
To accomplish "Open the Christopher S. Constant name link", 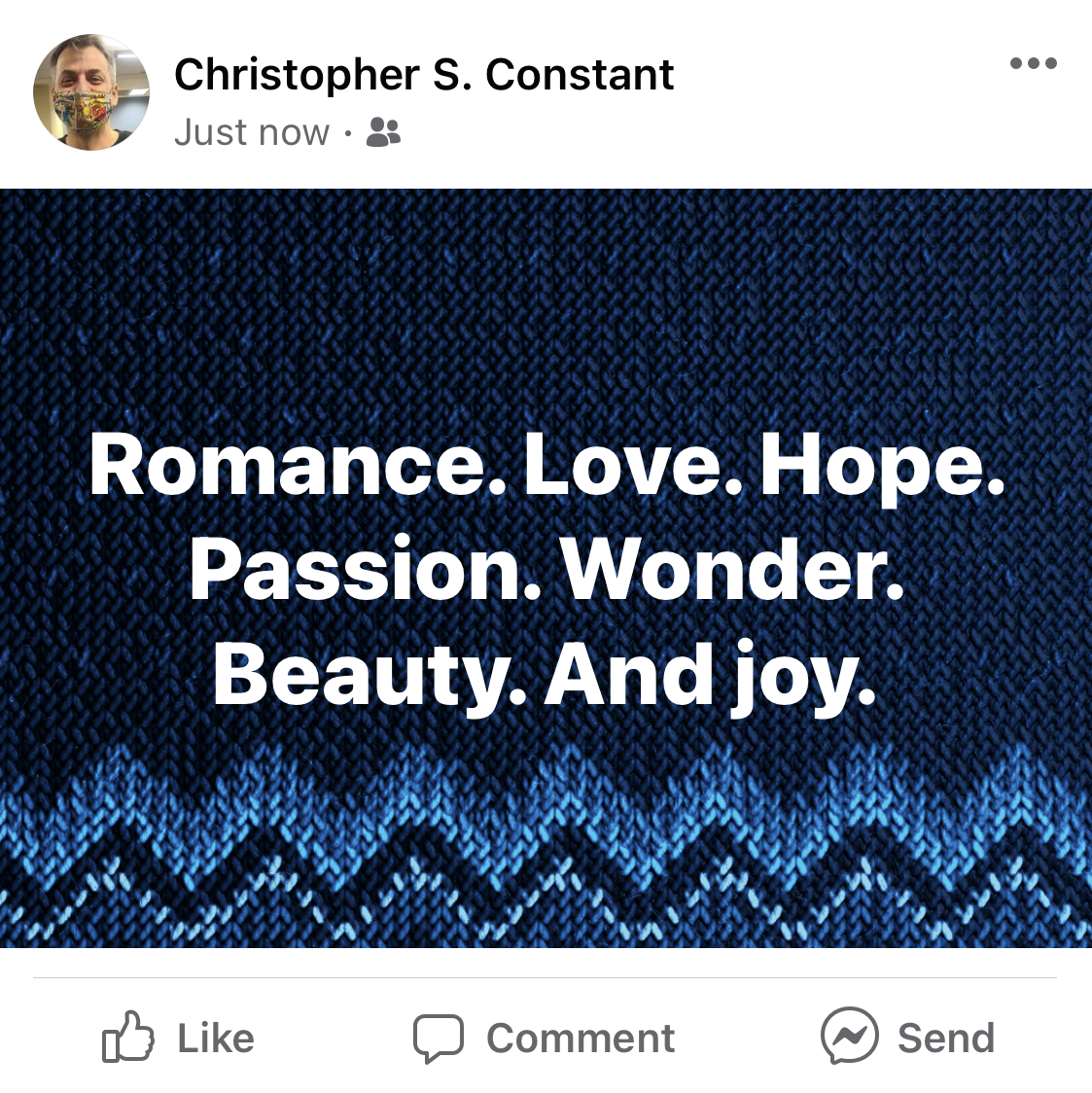I will pos(424,75).
